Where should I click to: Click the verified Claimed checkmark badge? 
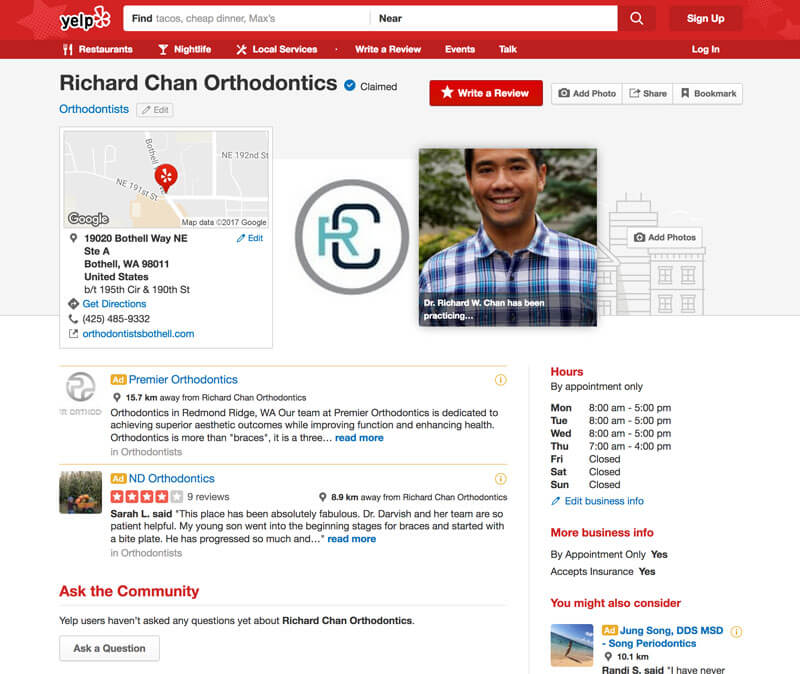pyautogui.click(x=349, y=85)
